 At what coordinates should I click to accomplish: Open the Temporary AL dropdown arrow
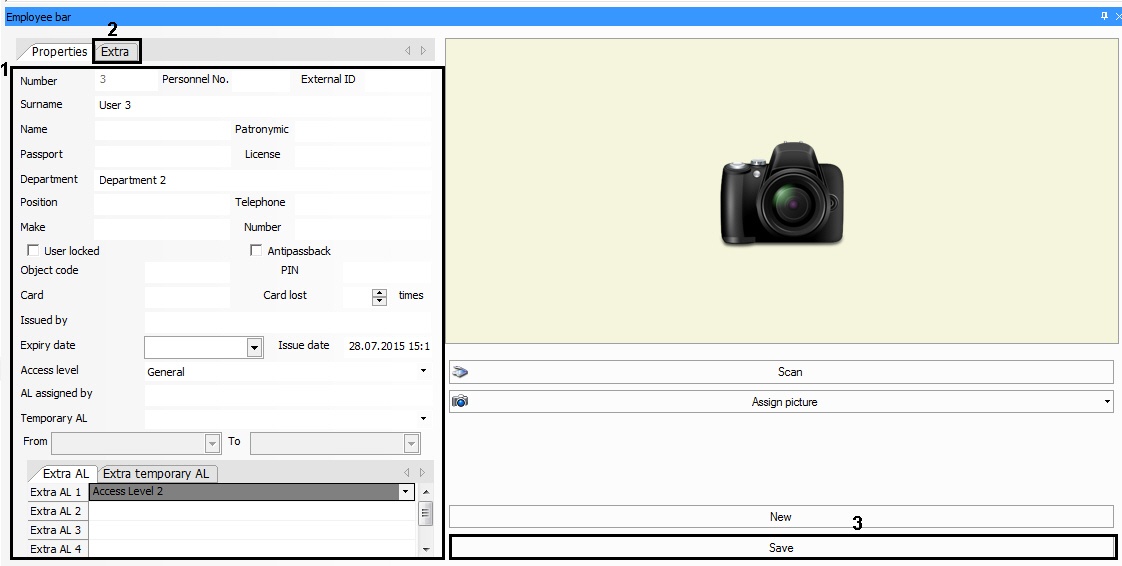click(423, 419)
